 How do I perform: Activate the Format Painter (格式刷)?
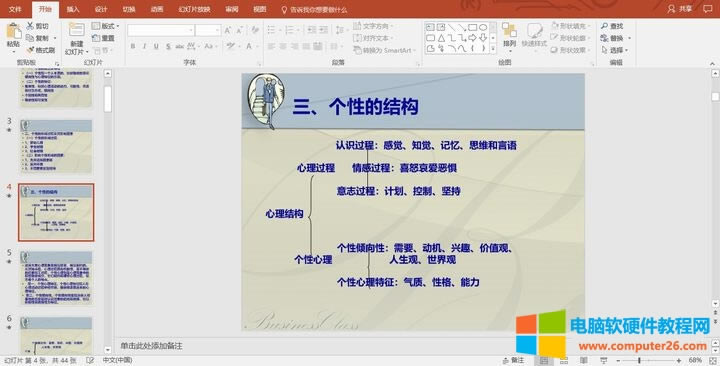[41, 50]
